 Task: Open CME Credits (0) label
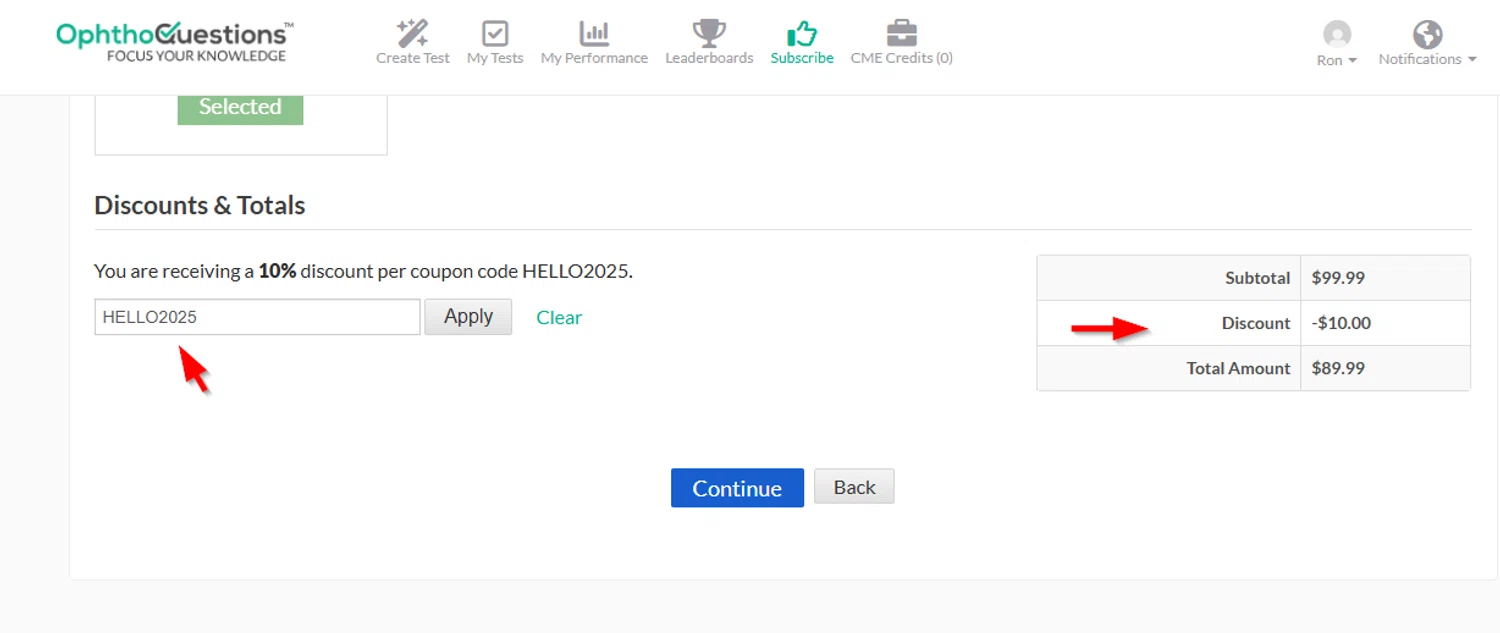pyautogui.click(x=901, y=58)
